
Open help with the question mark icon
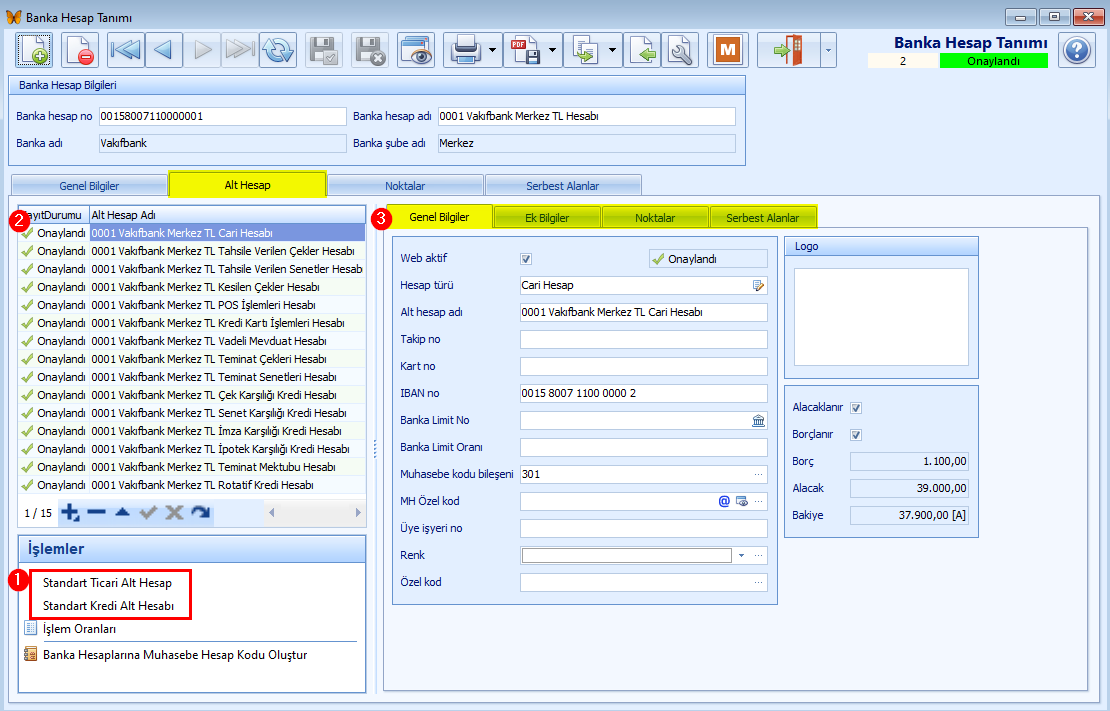1077,50
